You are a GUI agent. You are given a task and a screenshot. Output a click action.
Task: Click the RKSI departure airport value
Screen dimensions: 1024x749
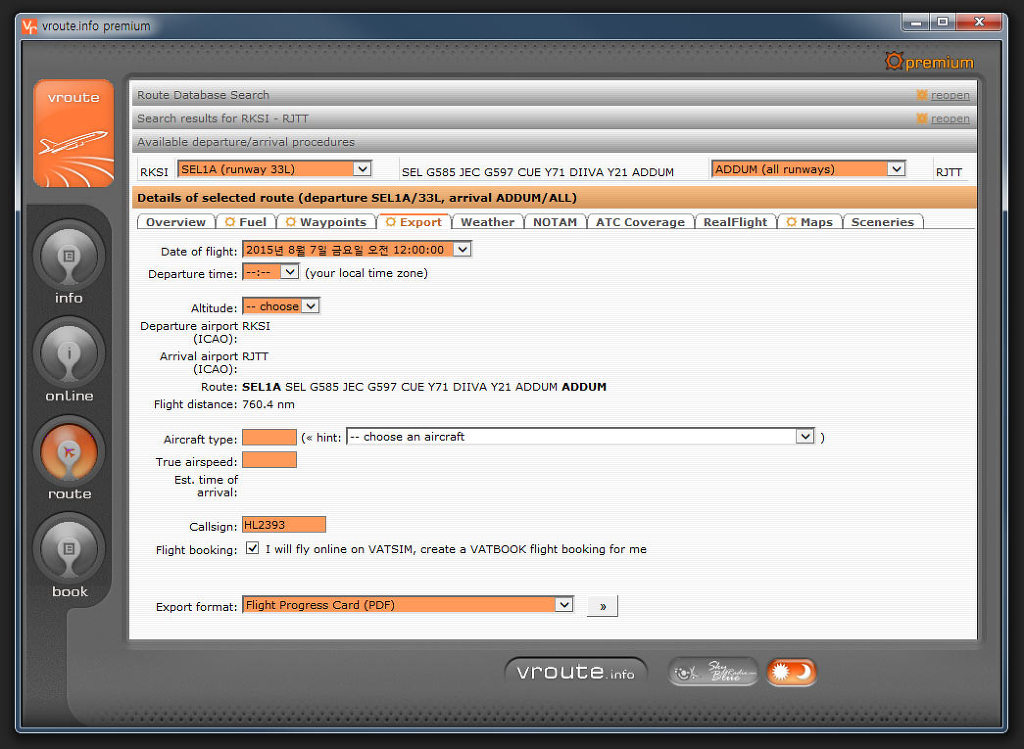(x=256, y=326)
